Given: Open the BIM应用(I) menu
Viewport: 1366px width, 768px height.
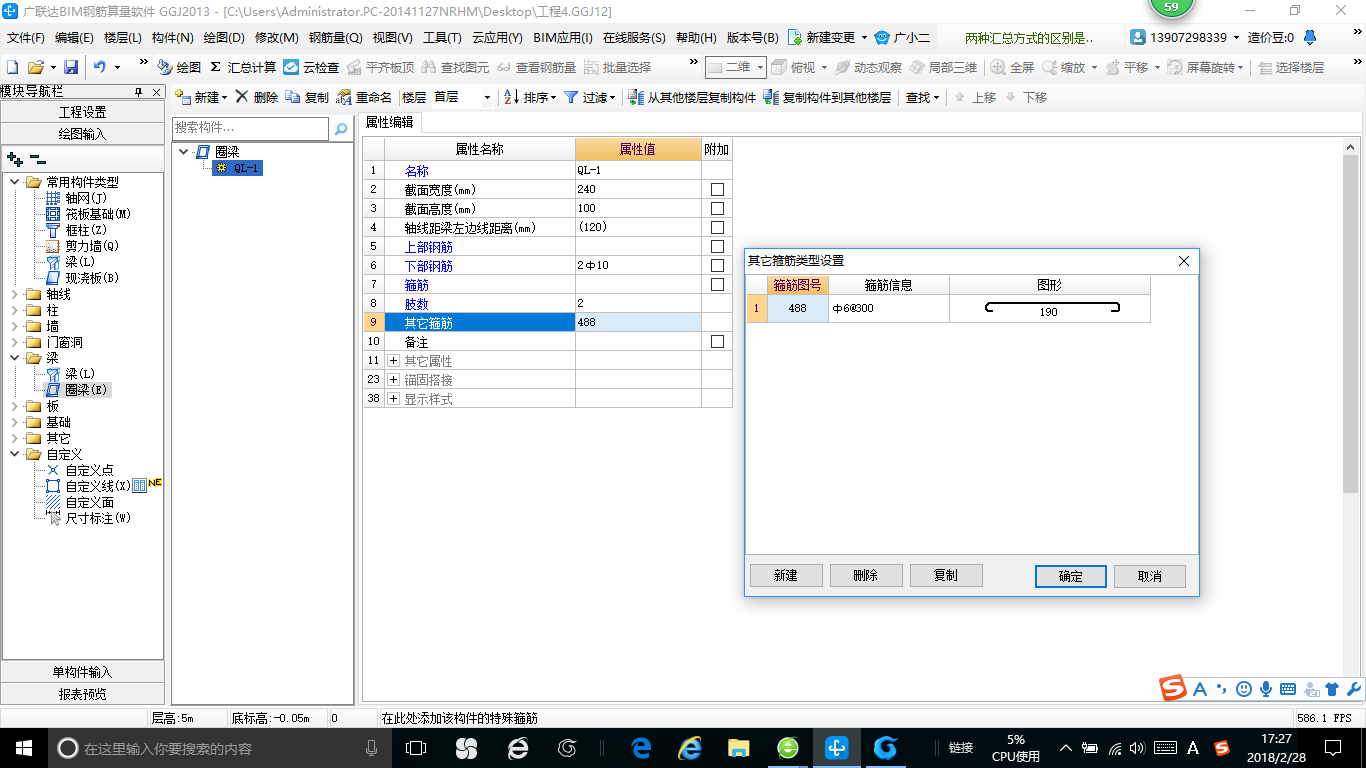Looking at the screenshot, I should (563, 37).
